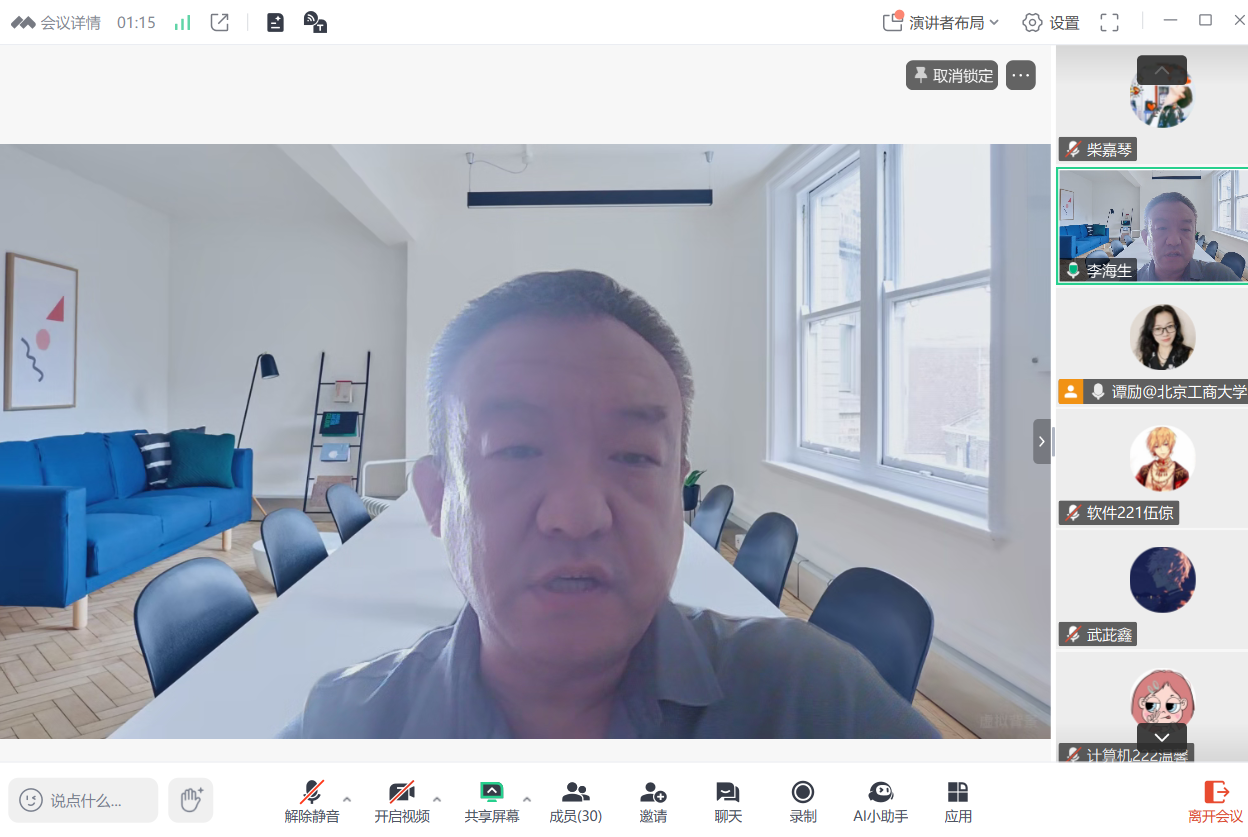Click the share screen (共享屏幕) icon
The image size is (1248, 837).
(491, 801)
